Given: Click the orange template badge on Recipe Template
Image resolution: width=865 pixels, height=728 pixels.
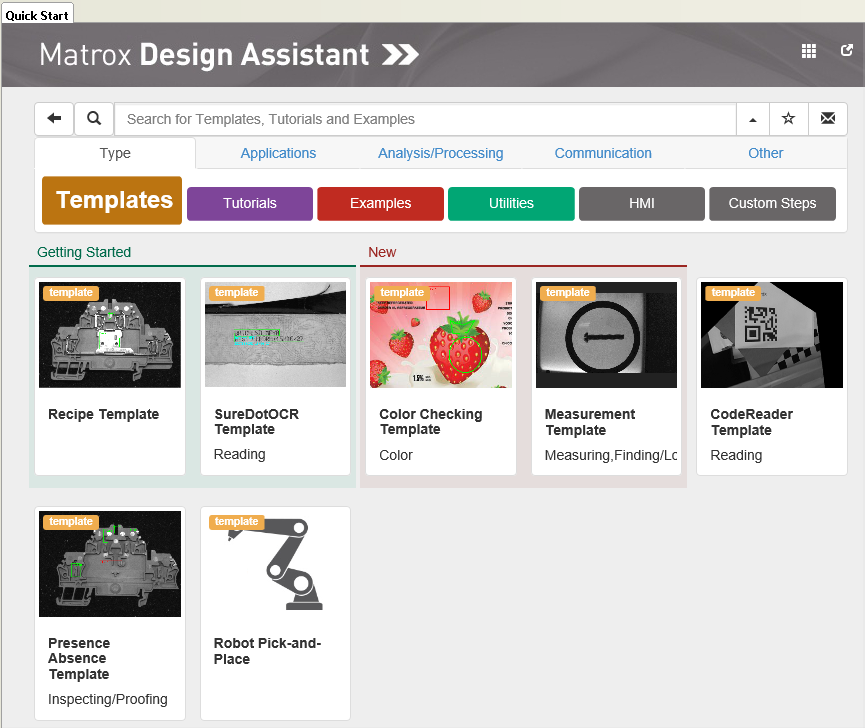Looking at the screenshot, I should (x=71, y=292).
